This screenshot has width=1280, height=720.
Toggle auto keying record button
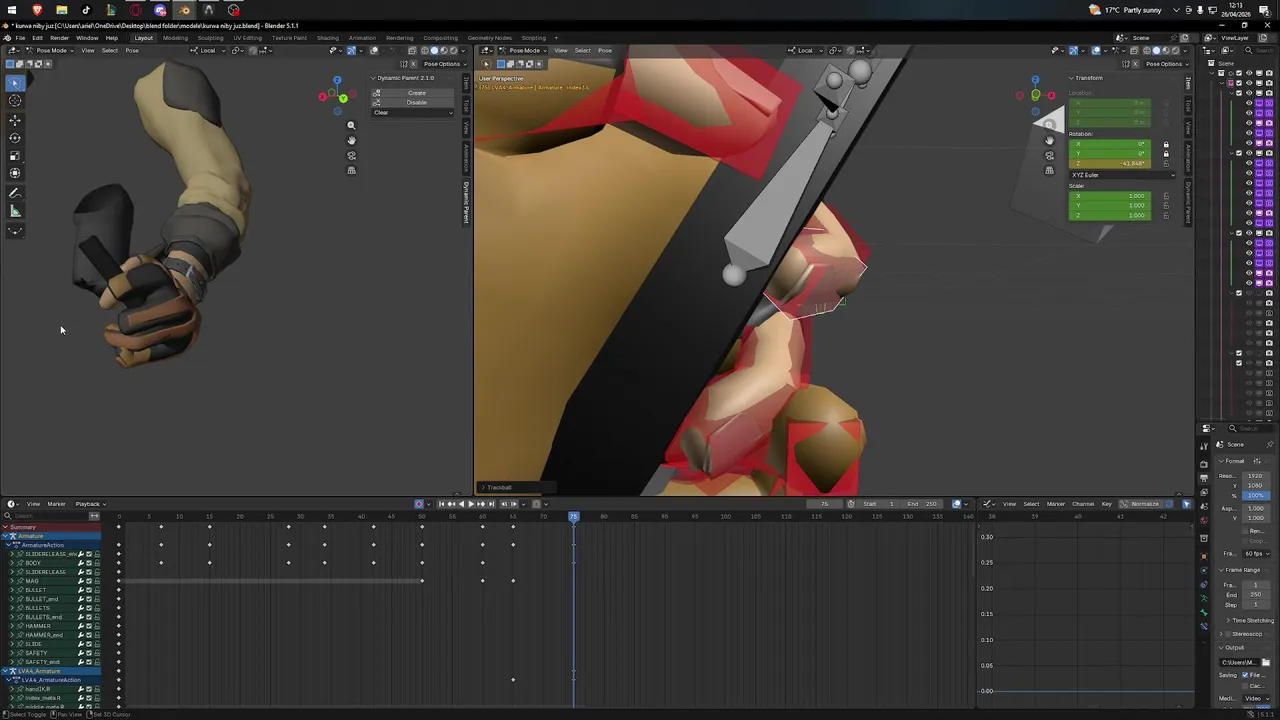click(x=420, y=504)
